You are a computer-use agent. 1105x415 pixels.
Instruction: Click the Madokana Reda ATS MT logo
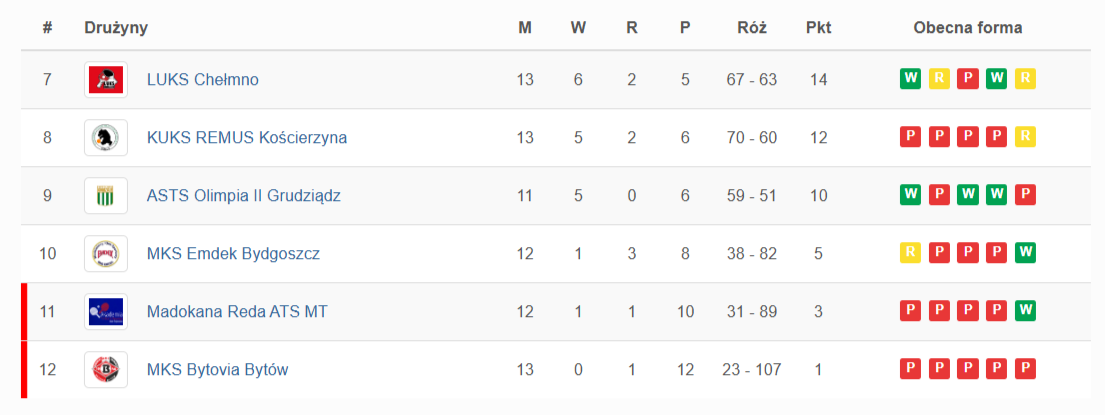pos(105,312)
